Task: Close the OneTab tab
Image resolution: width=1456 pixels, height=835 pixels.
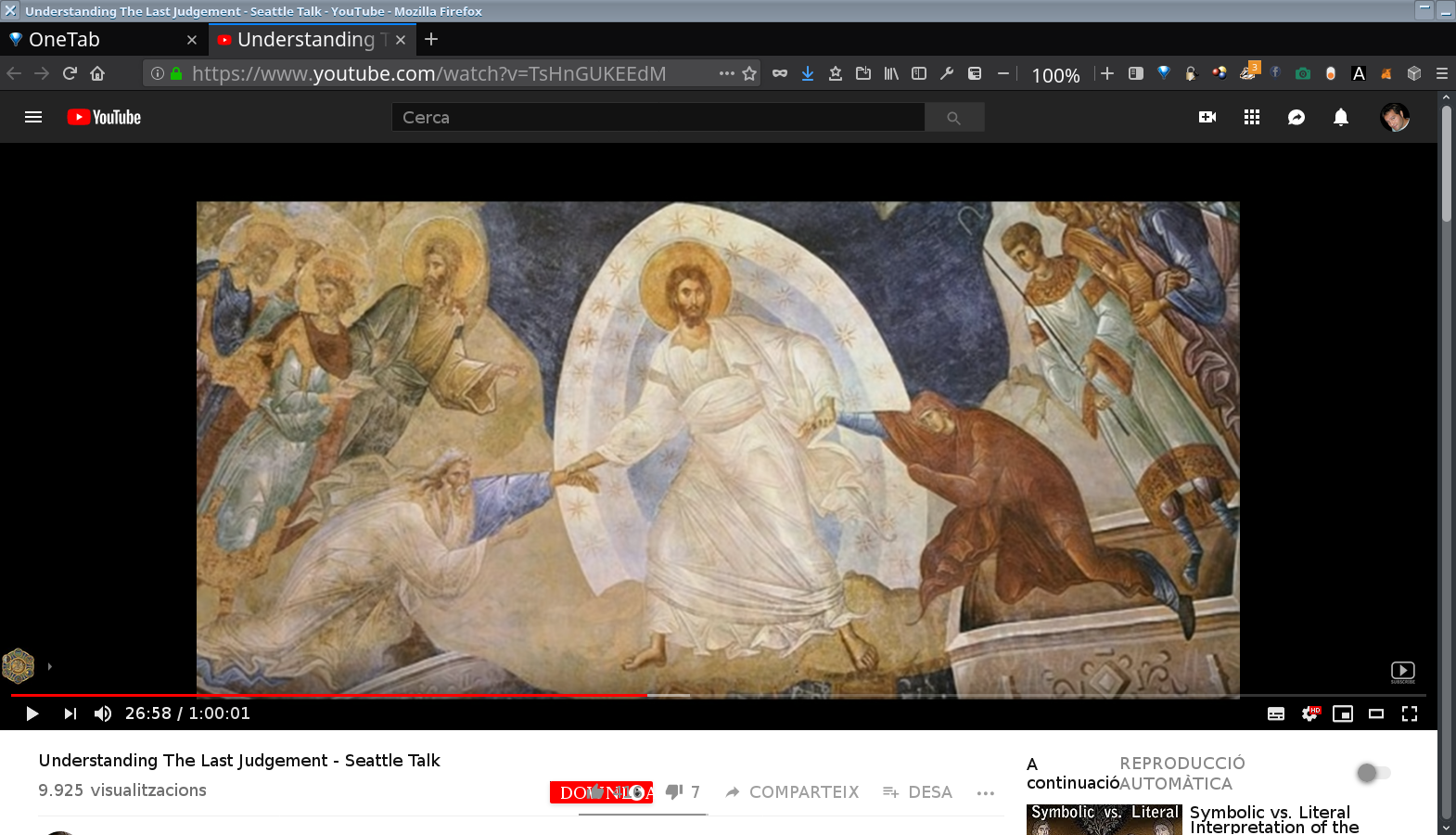Action: 192,40
